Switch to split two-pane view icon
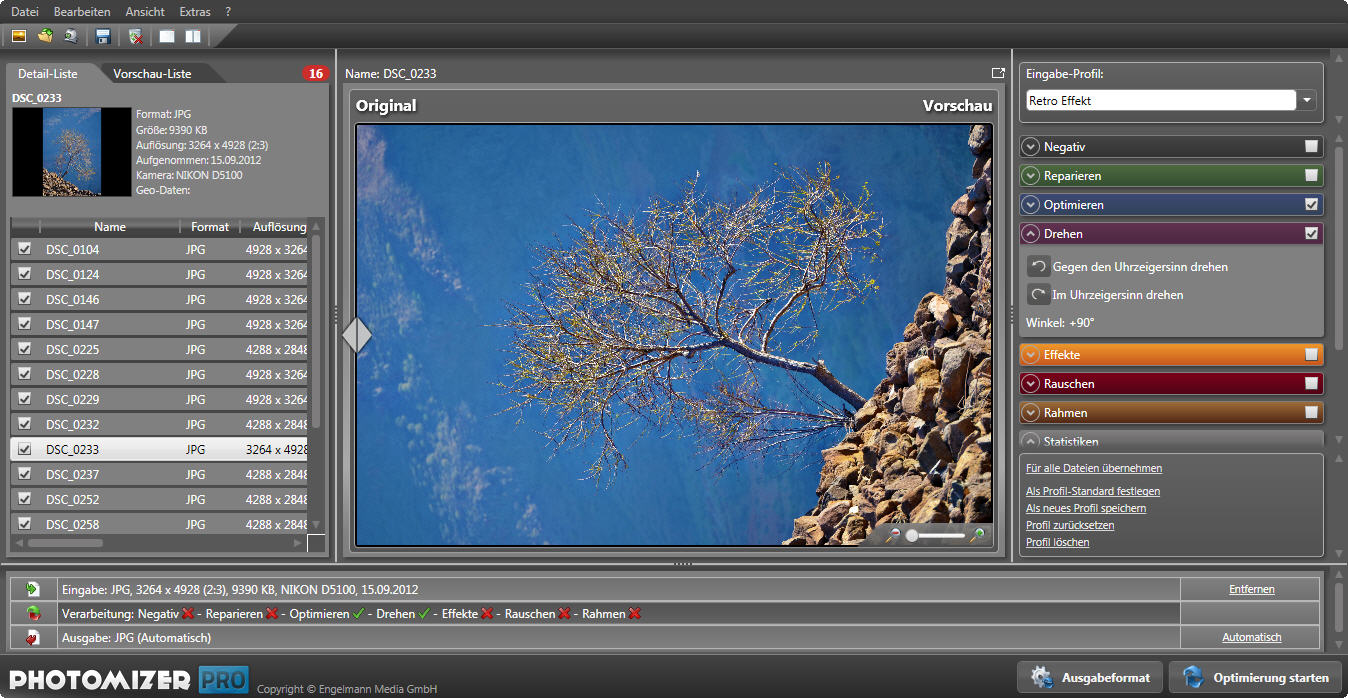Viewport: 1348px width, 698px height. point(193,37)
